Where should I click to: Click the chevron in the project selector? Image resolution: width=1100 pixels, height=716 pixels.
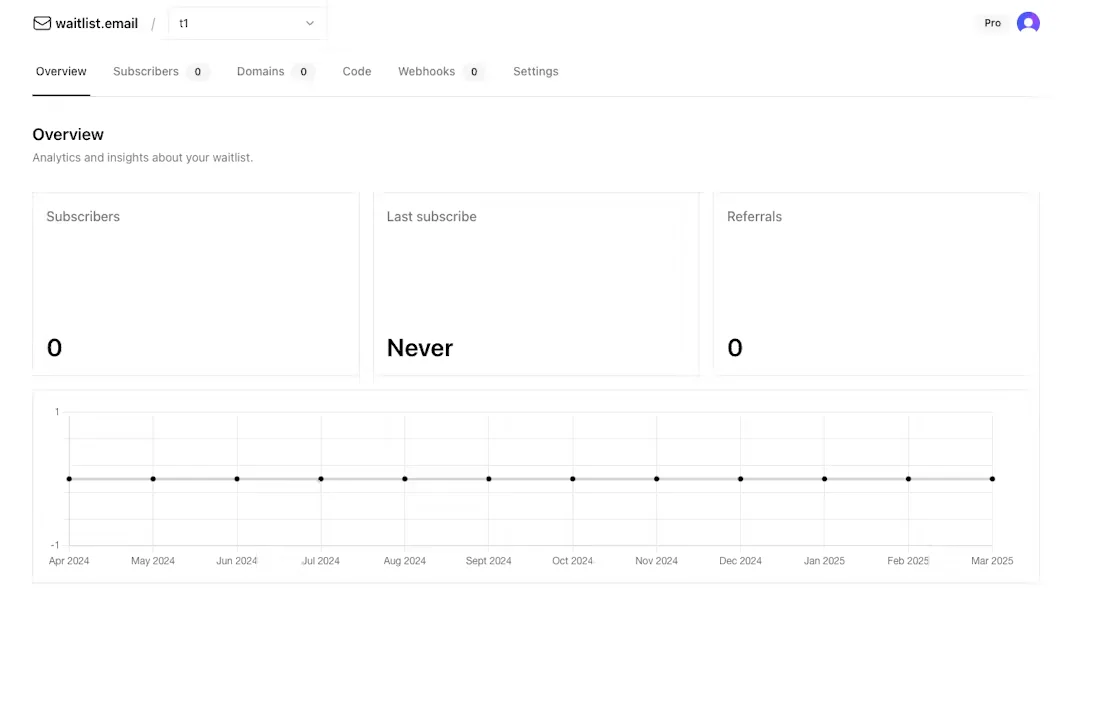(310, 22)
